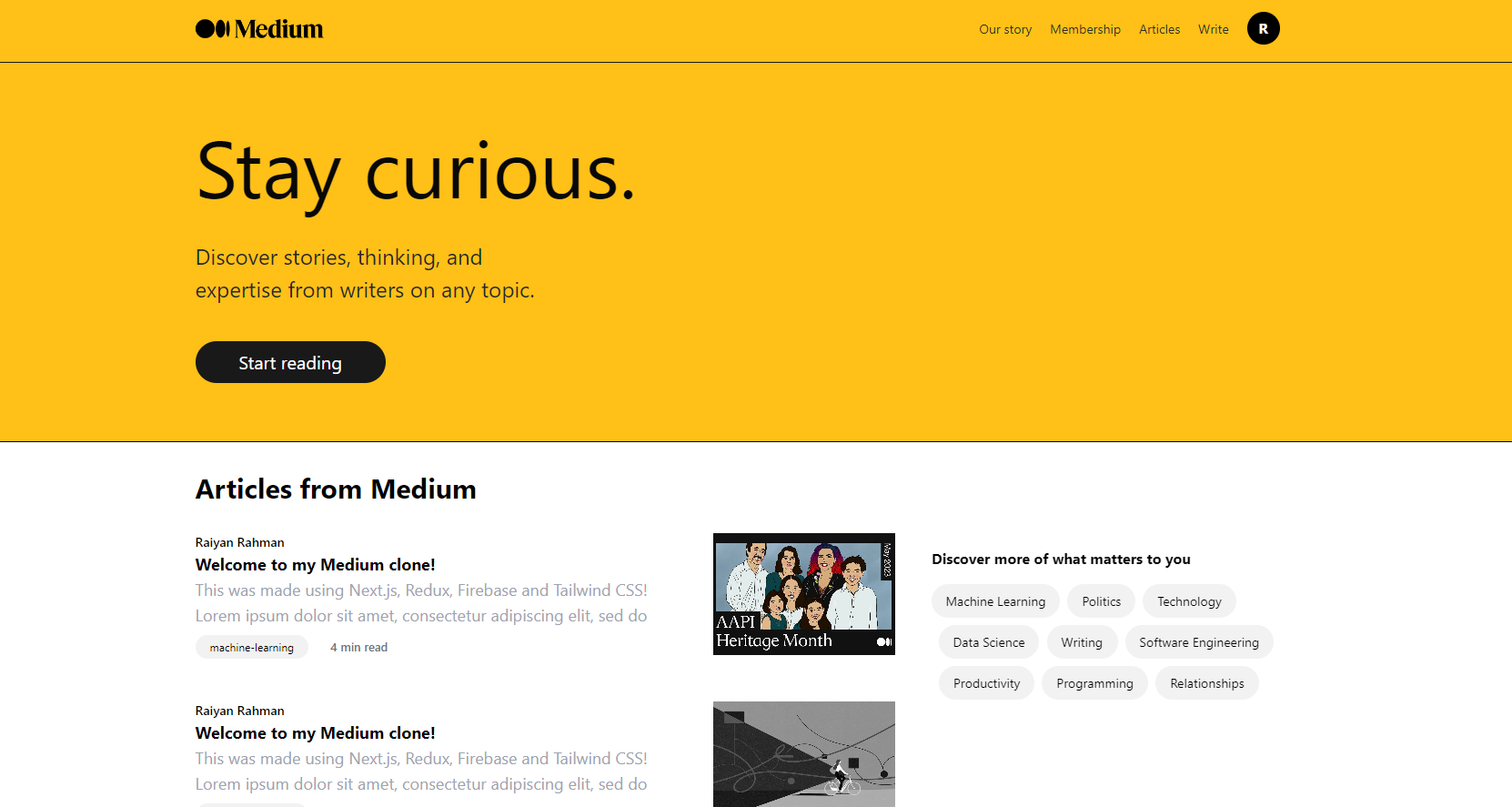Pick the Technology topic chip
The image size is (1512, 807).
(1189, 601)
